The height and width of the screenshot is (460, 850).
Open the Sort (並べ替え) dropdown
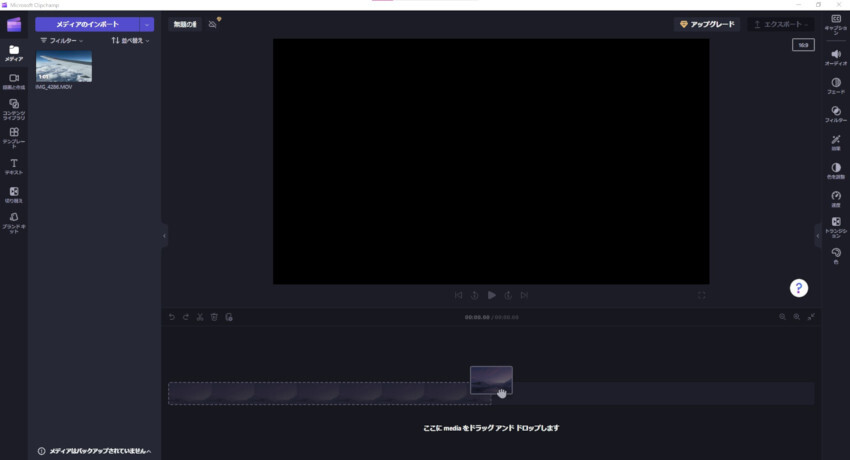(x=130, y=41)
